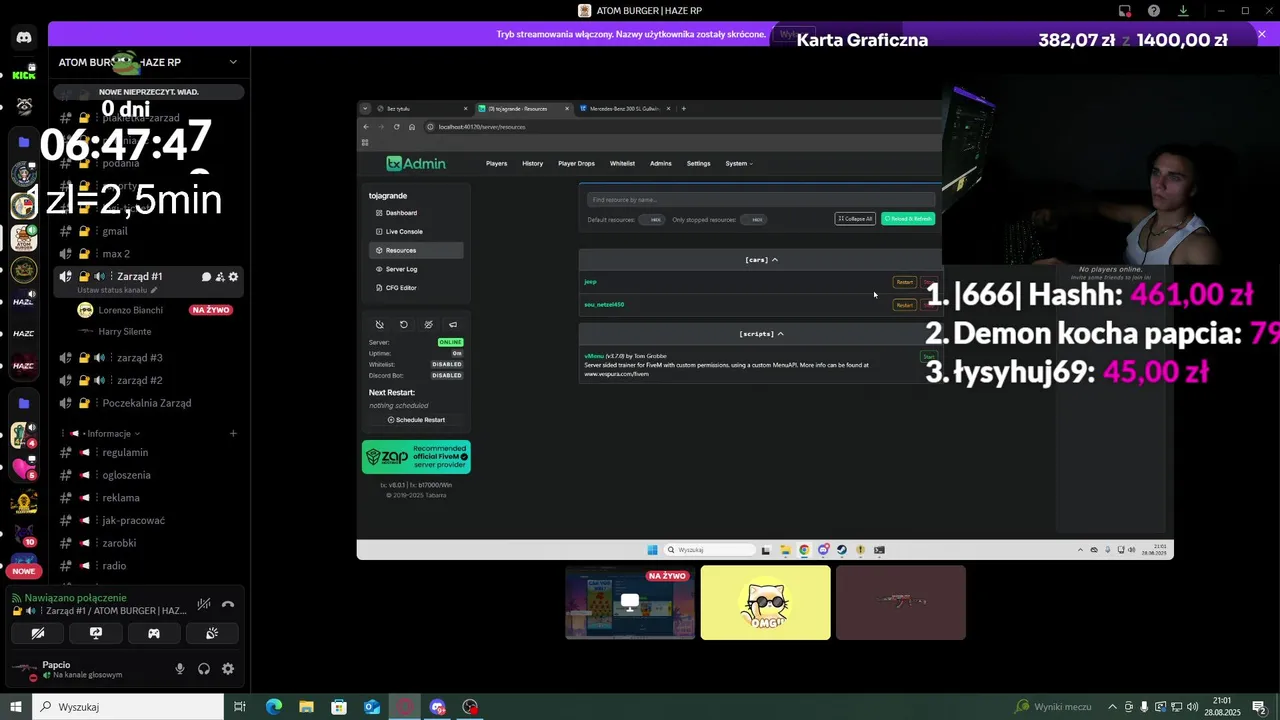
Task: Open History tab in streamed txAdmin
Action: (x=532, y=163)
